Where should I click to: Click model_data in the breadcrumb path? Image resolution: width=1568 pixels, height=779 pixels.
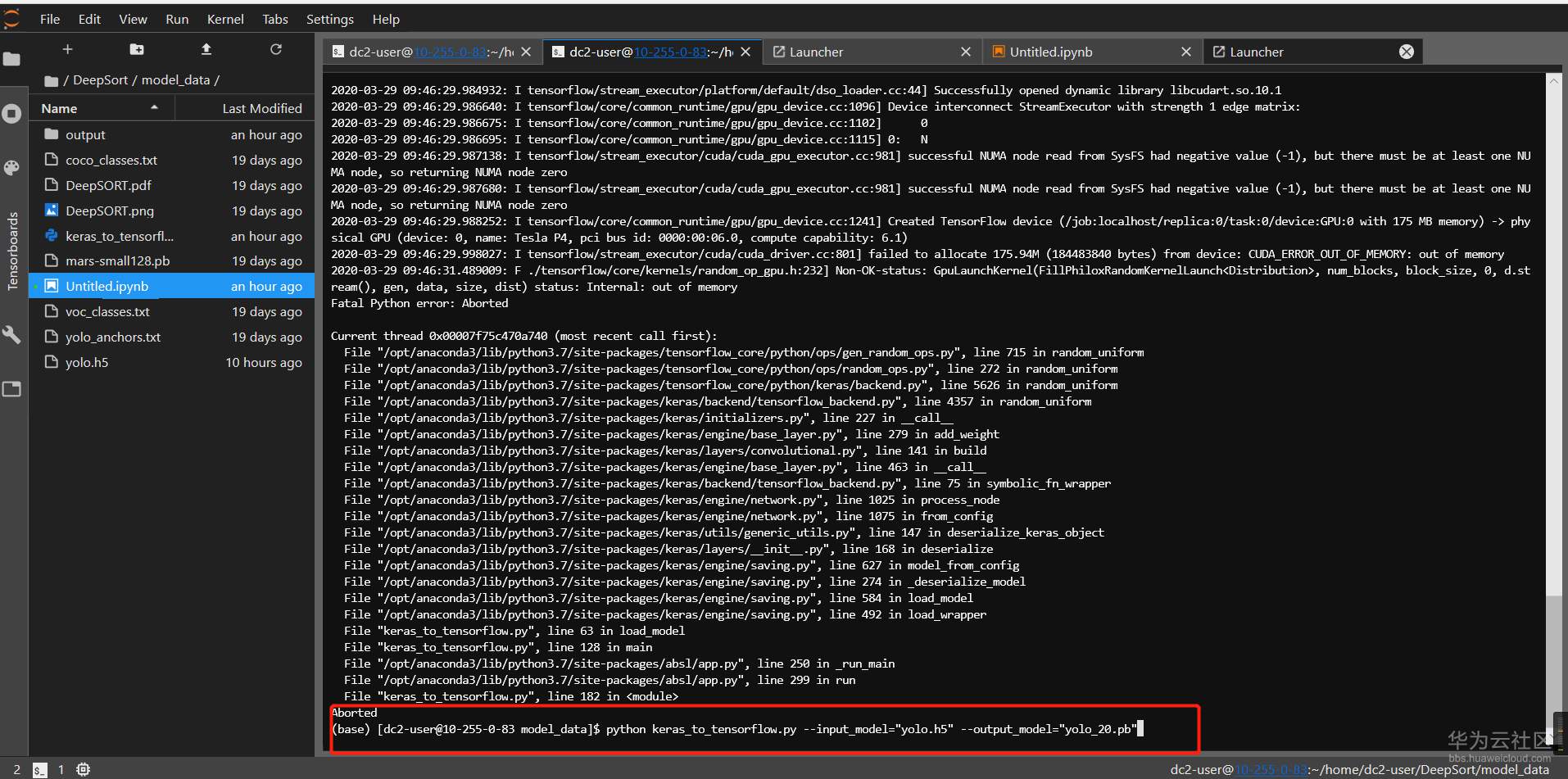click(x=175, y=80)
